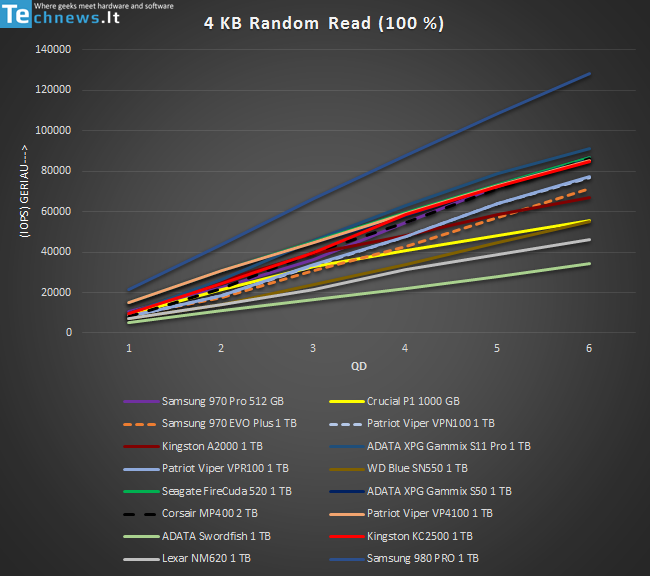650x576 pixels.
Task: Select legend entry 'ADATA Swordfish 1 TB'
Action: click(x=197, y=536)
